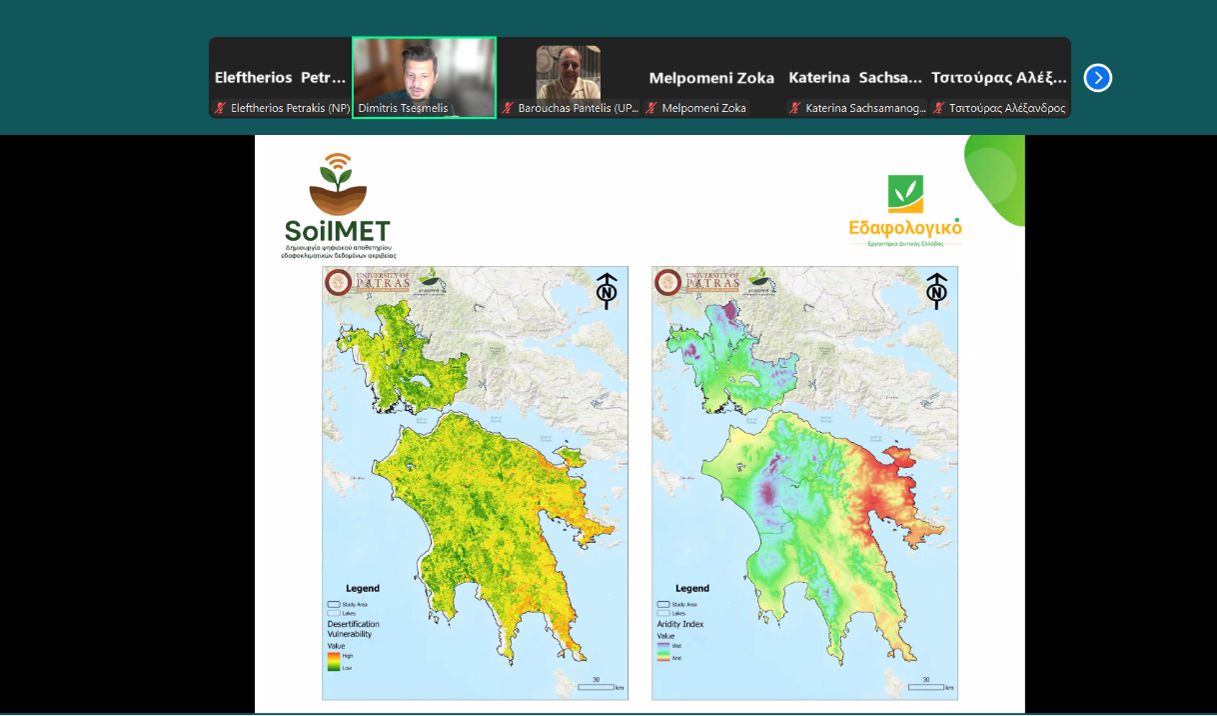Screen dimensions: 1217x716
Task: Click the Desertification Vulnerability map
Action: pos(475,483)
